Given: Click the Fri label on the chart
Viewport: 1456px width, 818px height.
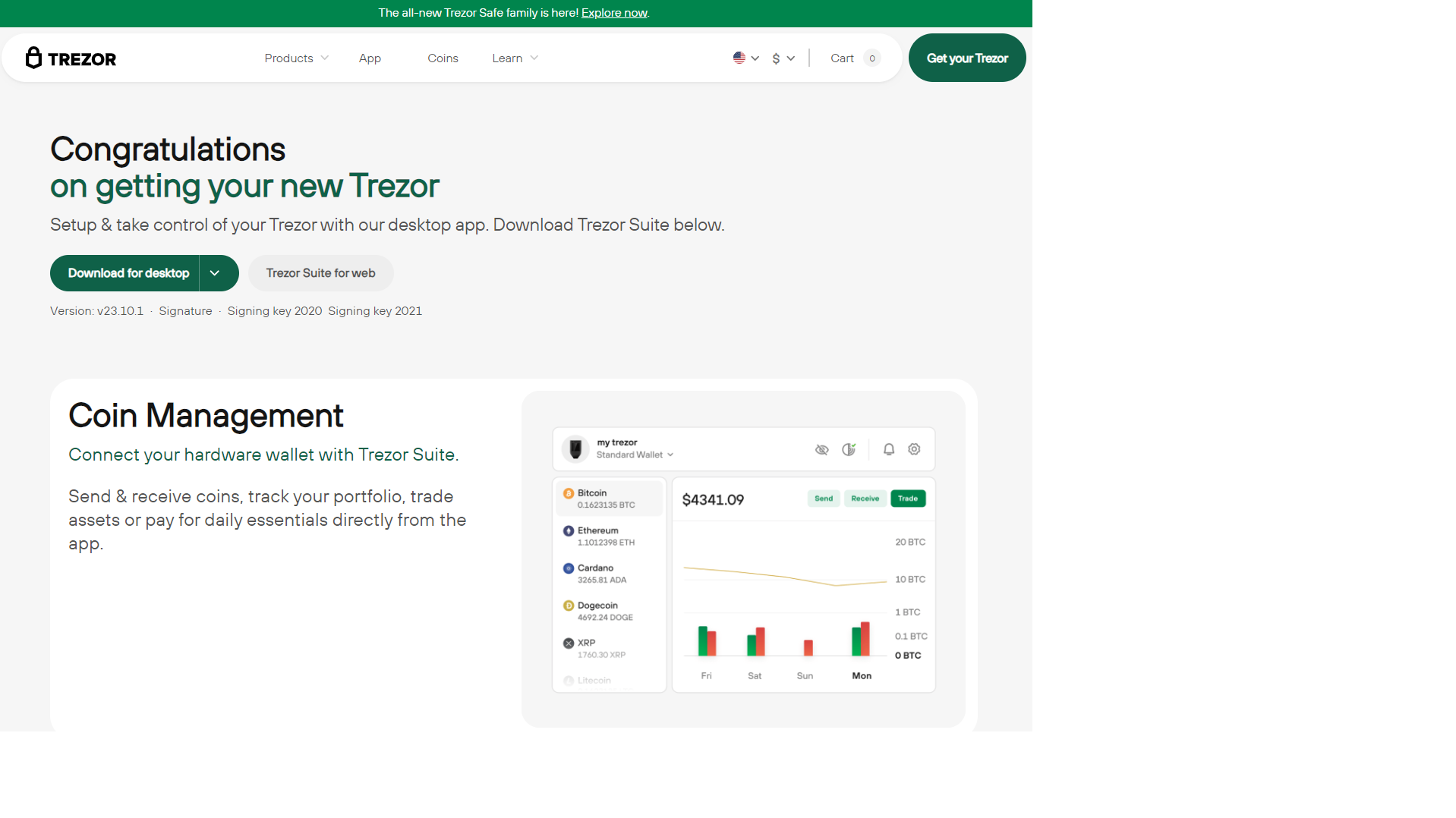Looking at the screenshot, I should [706, 676].
